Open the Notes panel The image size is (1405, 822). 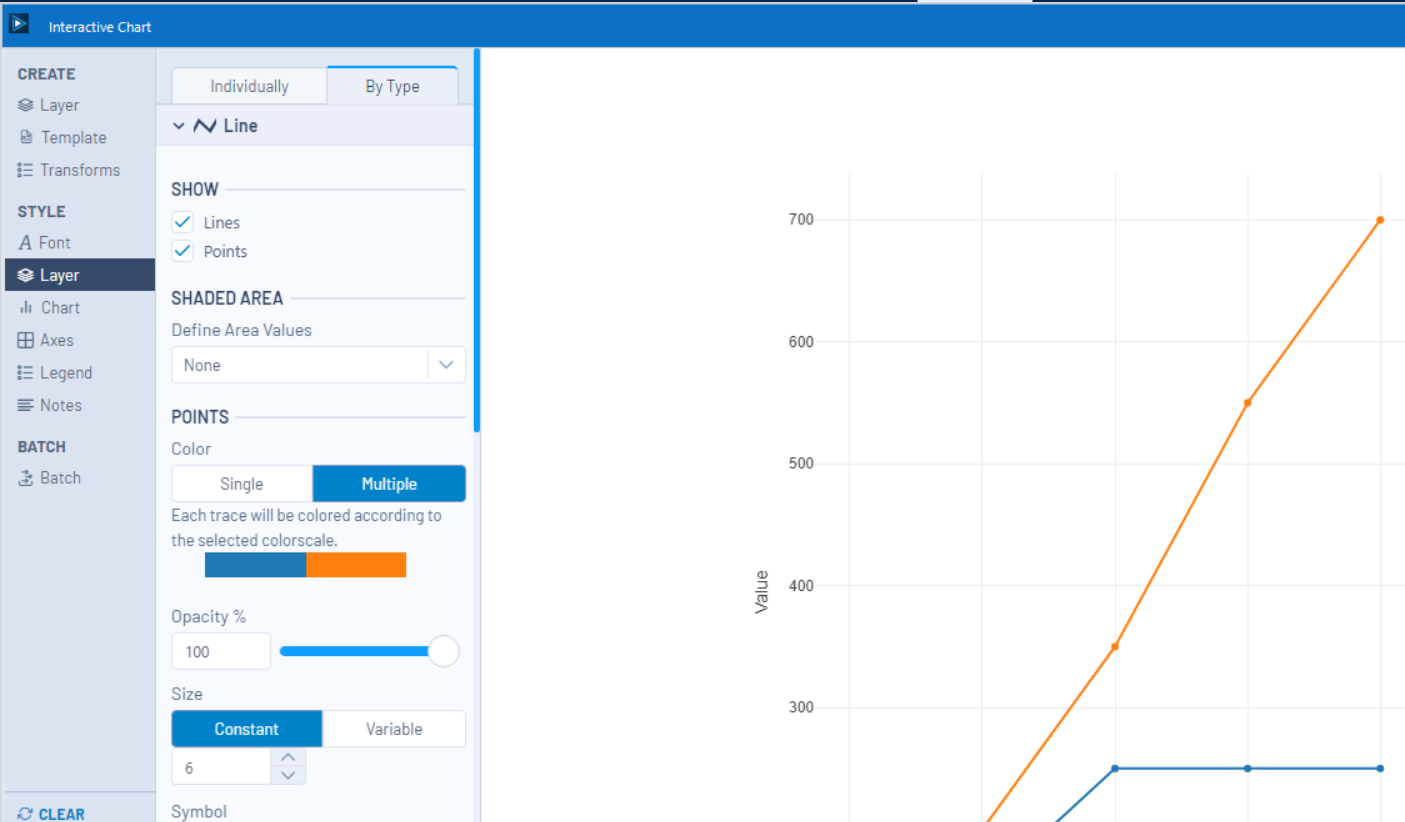(57, 405)
